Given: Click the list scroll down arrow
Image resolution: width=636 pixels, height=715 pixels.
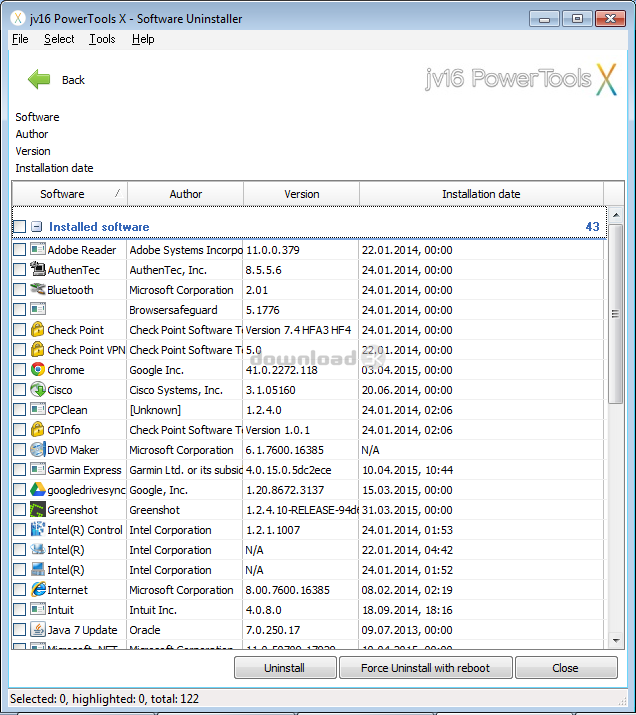Looking at the screenshot, I should [615, 640].
